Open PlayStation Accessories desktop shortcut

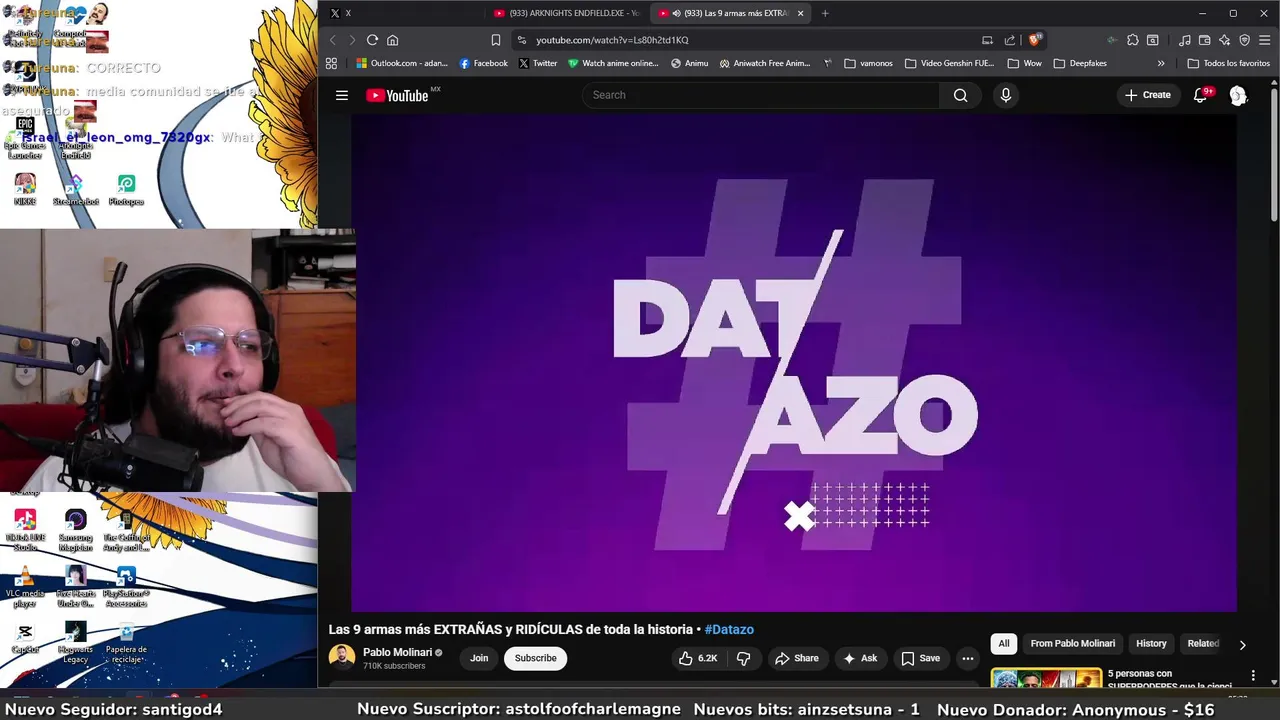click(126, 586)
